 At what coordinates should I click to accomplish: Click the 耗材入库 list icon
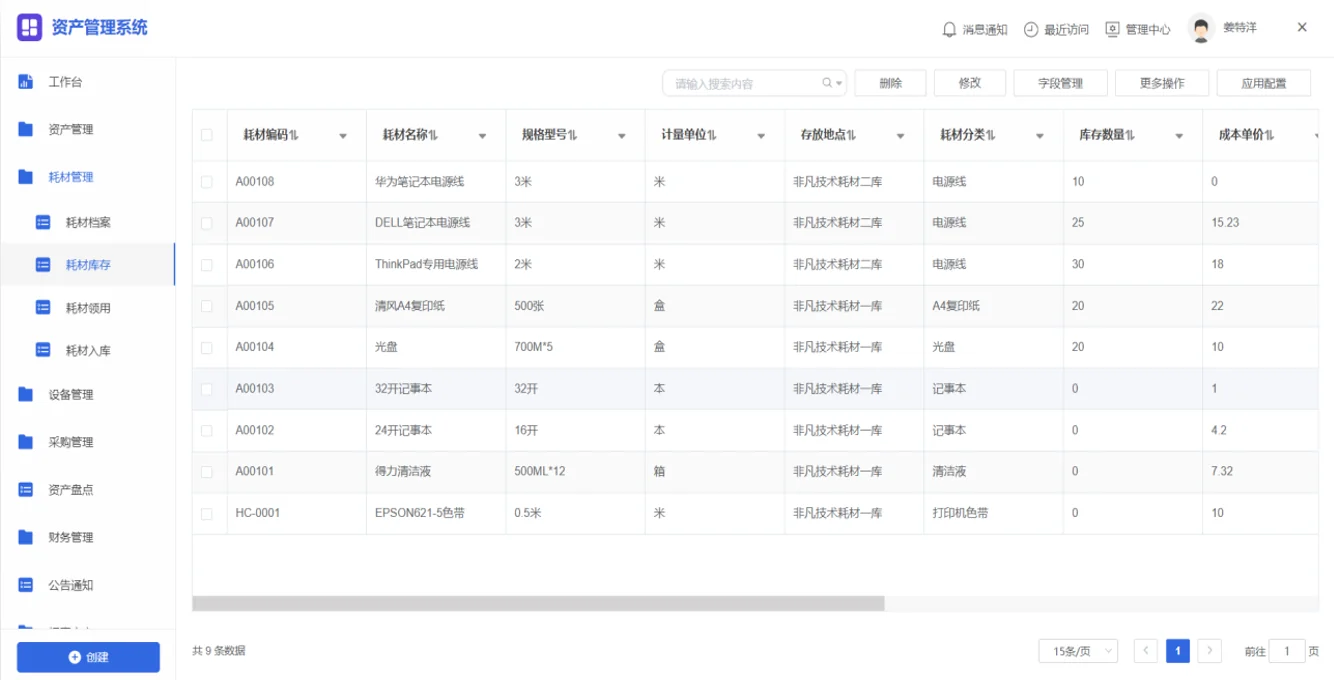43,350
